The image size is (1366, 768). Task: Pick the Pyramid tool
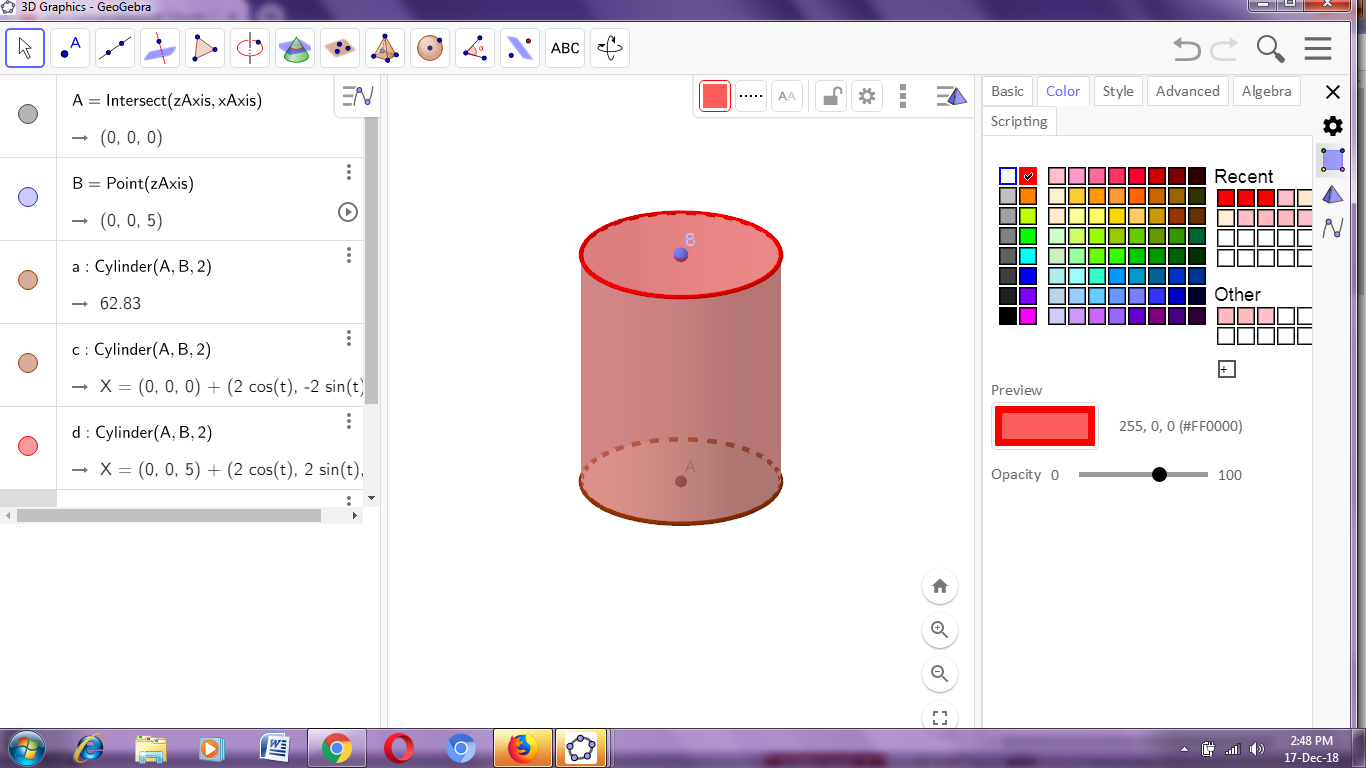click(384, 47)
